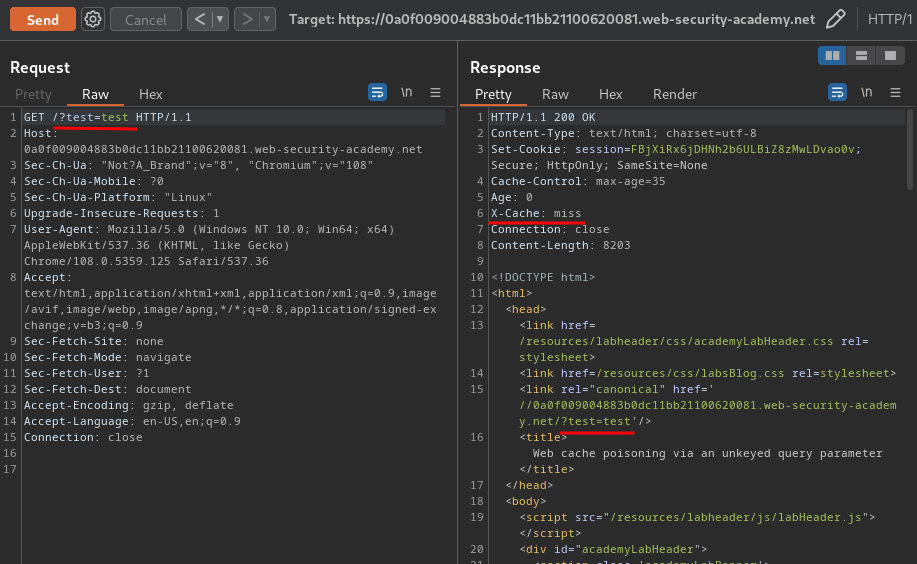This screenshot has width=917, height=564.
Task: Click the Cancel button
Action: pyautogui.click(x=146, y=19)
